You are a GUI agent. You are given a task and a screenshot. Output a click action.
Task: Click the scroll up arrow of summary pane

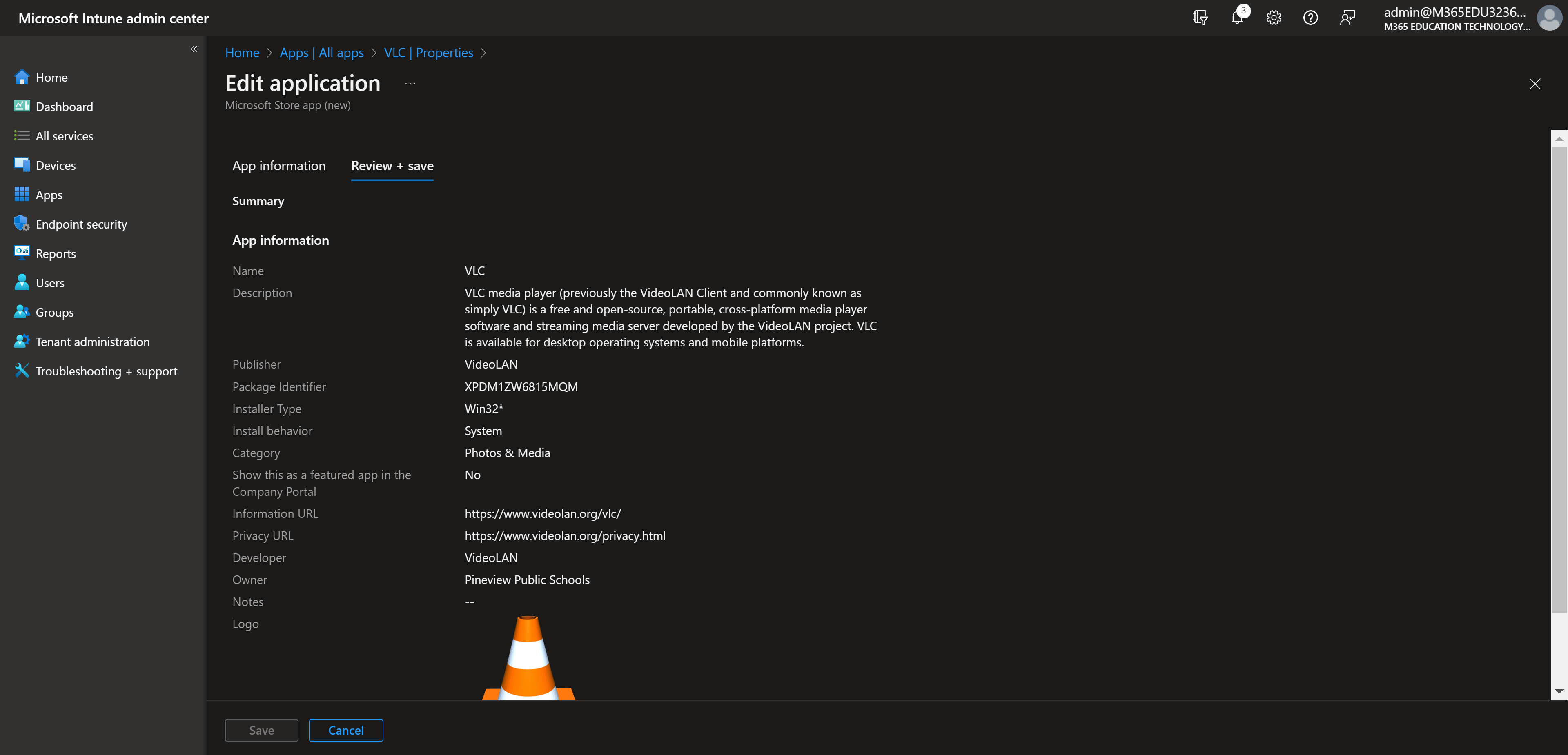(x=1559, y=138)
